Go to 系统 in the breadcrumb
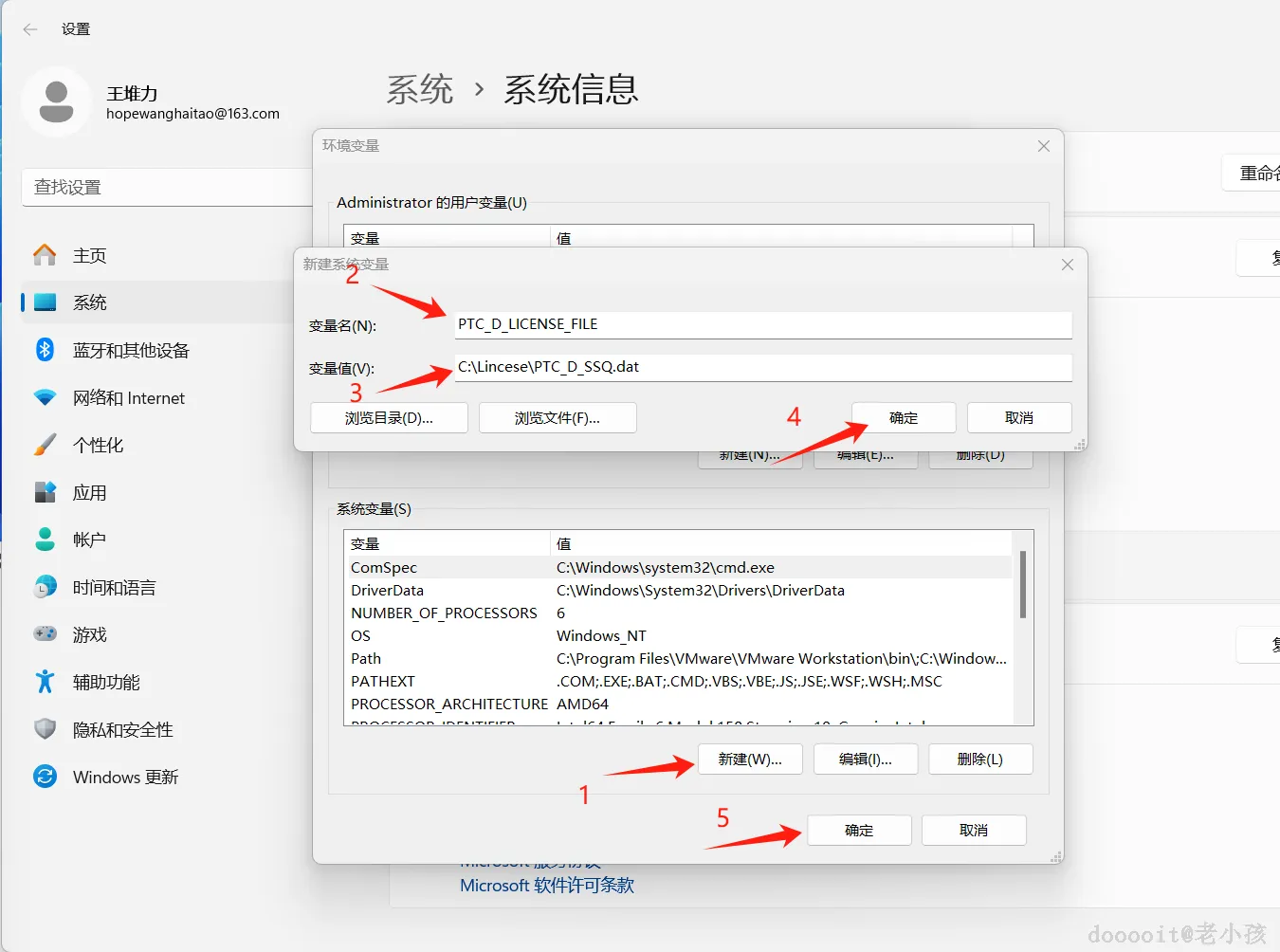Image resolution: width=1280 pixels, height=952 pixels. tap(420, 89)
